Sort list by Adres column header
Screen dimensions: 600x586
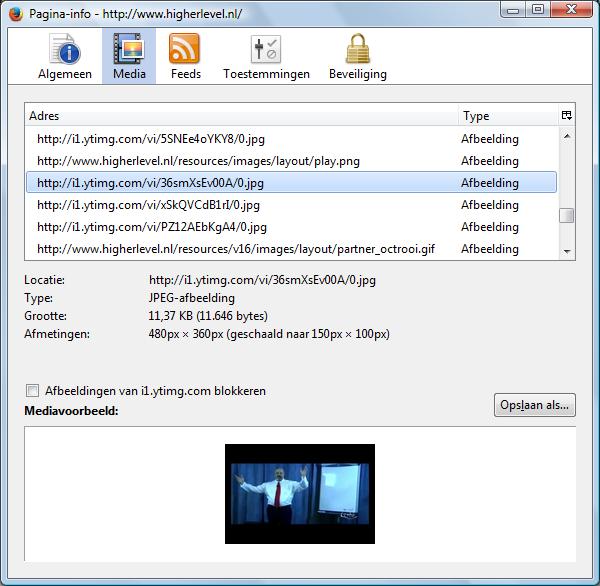241,116
